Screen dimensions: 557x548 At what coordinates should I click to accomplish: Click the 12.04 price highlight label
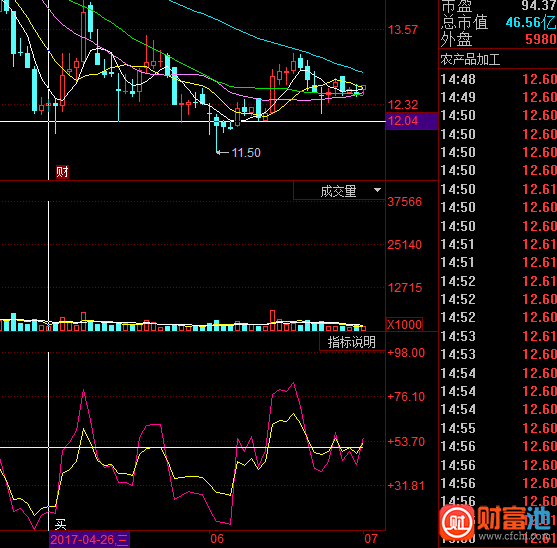(412, 121)
